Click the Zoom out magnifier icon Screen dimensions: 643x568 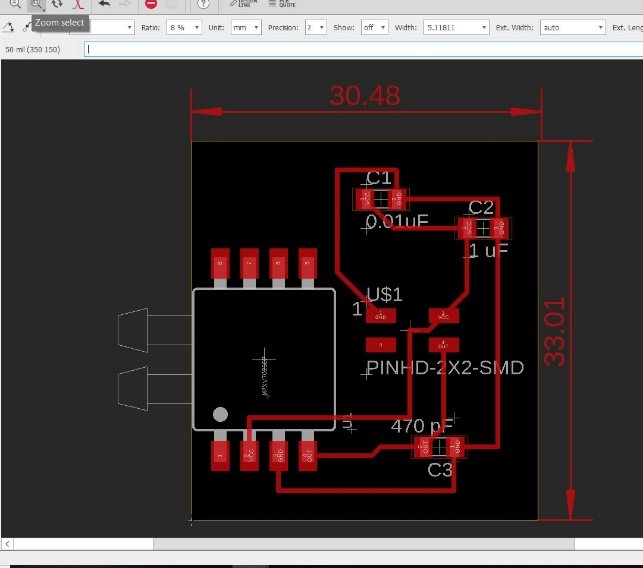tap(15, 4)
